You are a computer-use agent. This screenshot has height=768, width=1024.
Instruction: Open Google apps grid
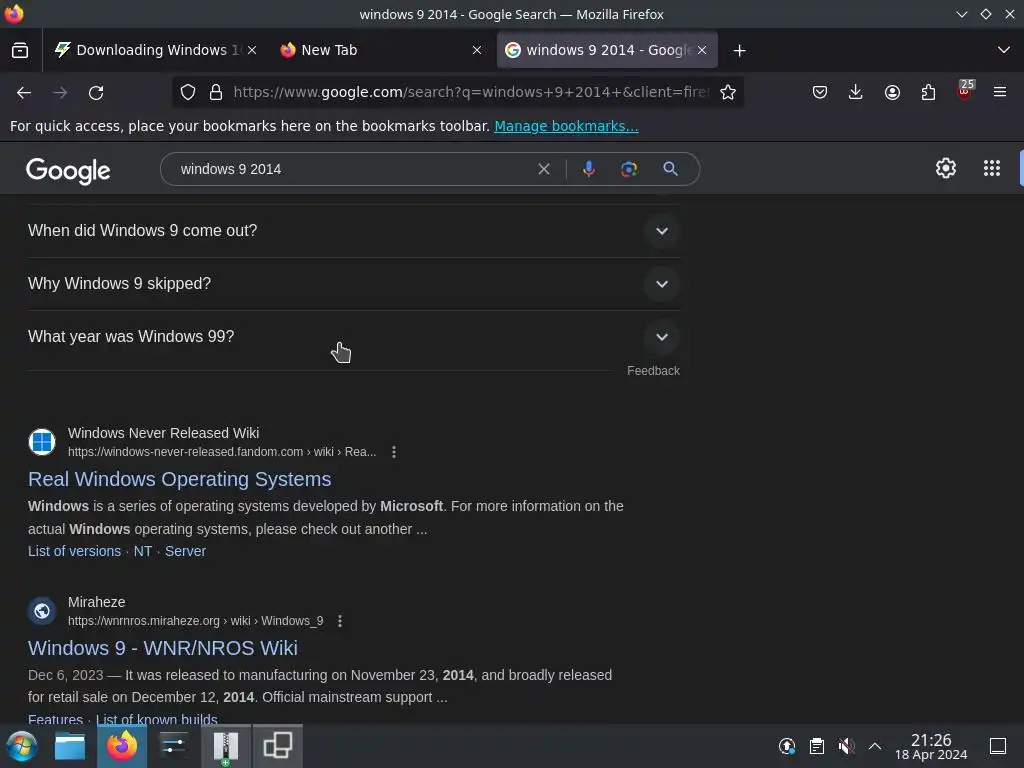[x=992, y=168]
